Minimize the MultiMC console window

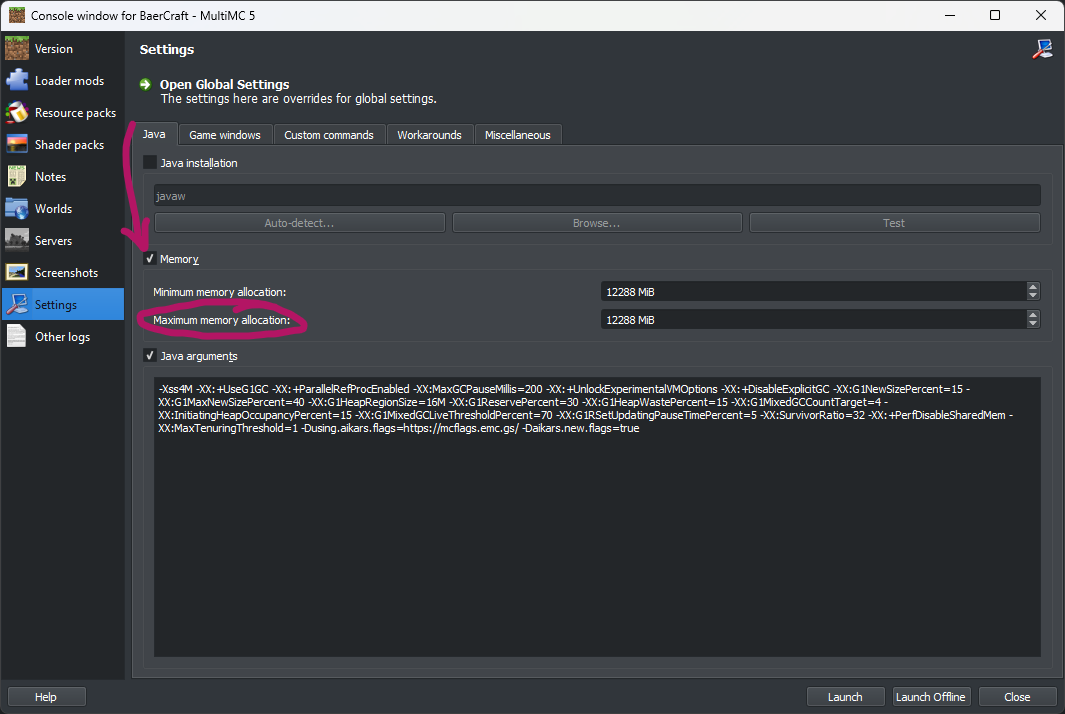950,15
